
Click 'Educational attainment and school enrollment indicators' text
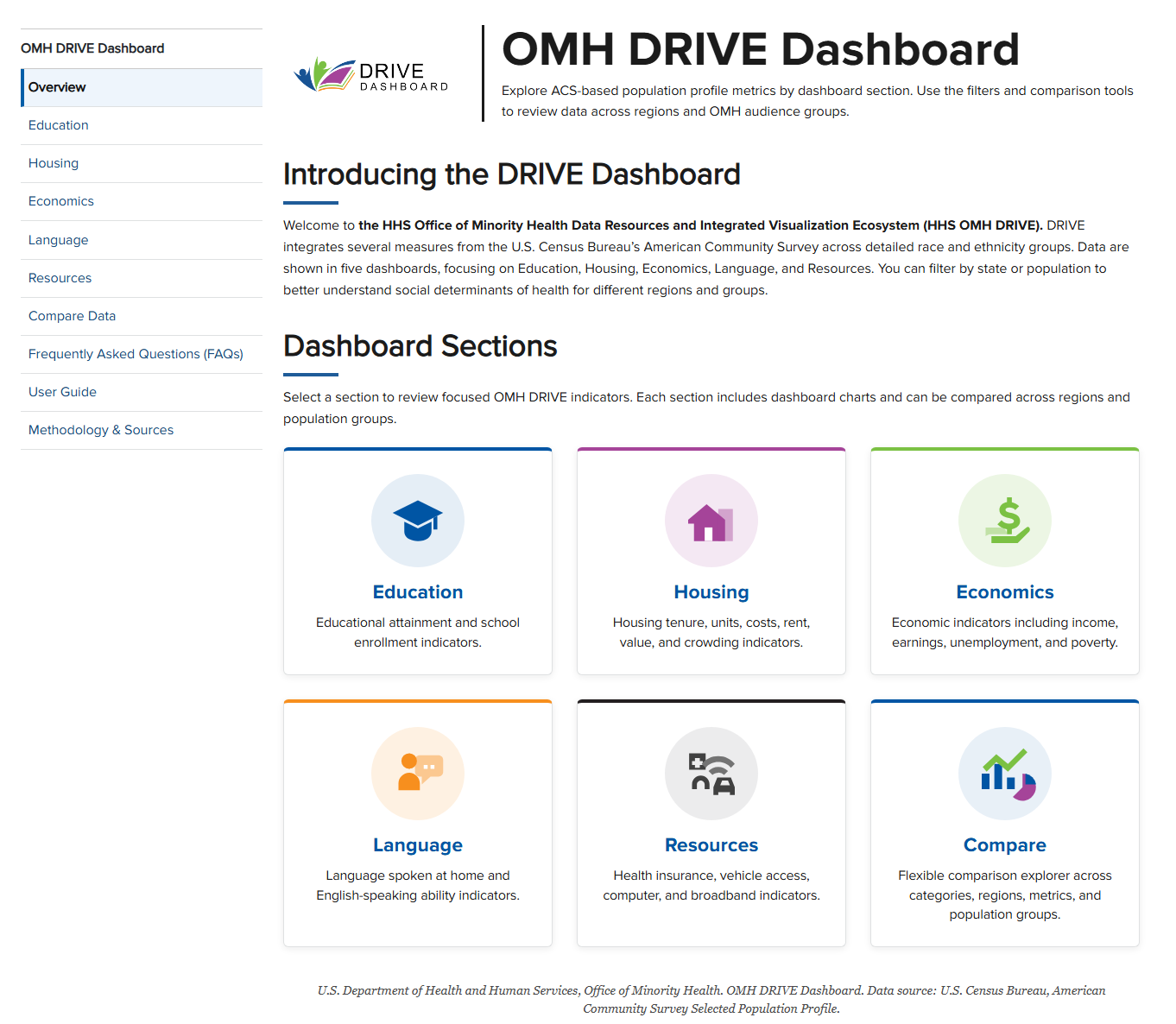click(x=418, y=632)
